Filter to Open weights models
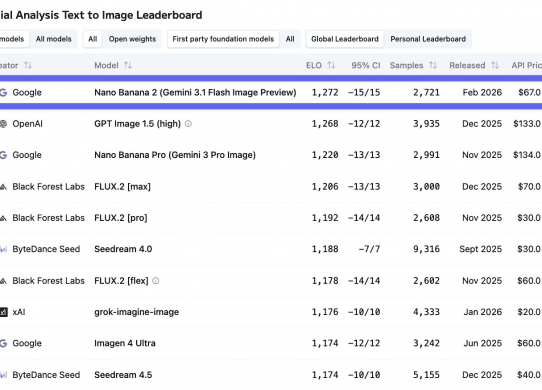 [132, 39]
